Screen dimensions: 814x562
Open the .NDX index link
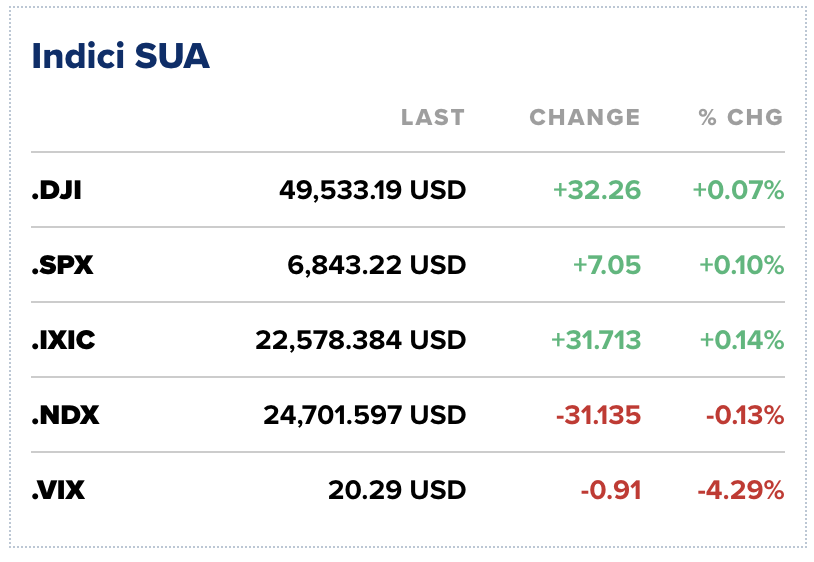coord(65,415)
